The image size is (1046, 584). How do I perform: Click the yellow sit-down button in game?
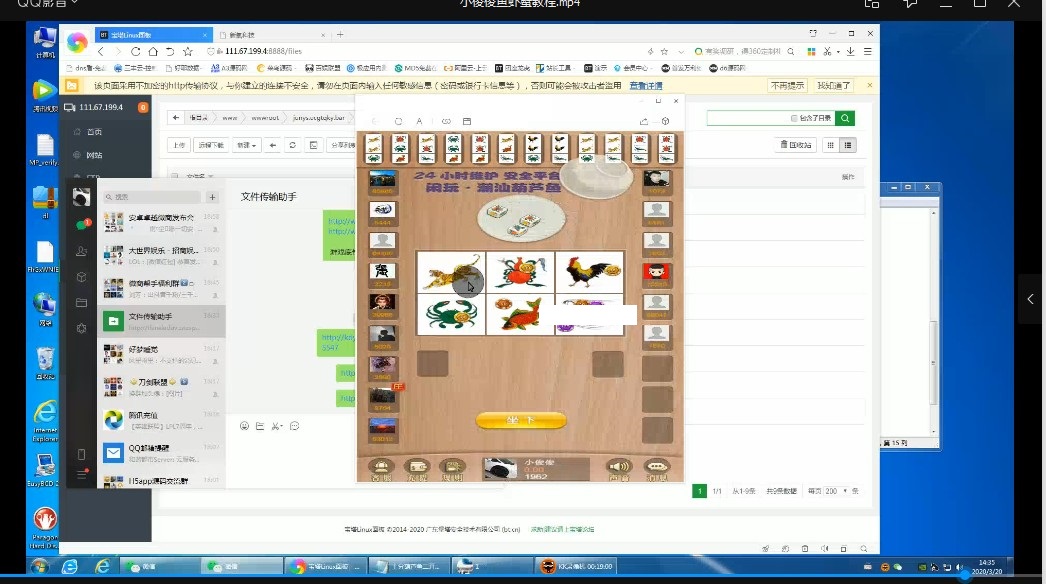click(x=520, y=421)
